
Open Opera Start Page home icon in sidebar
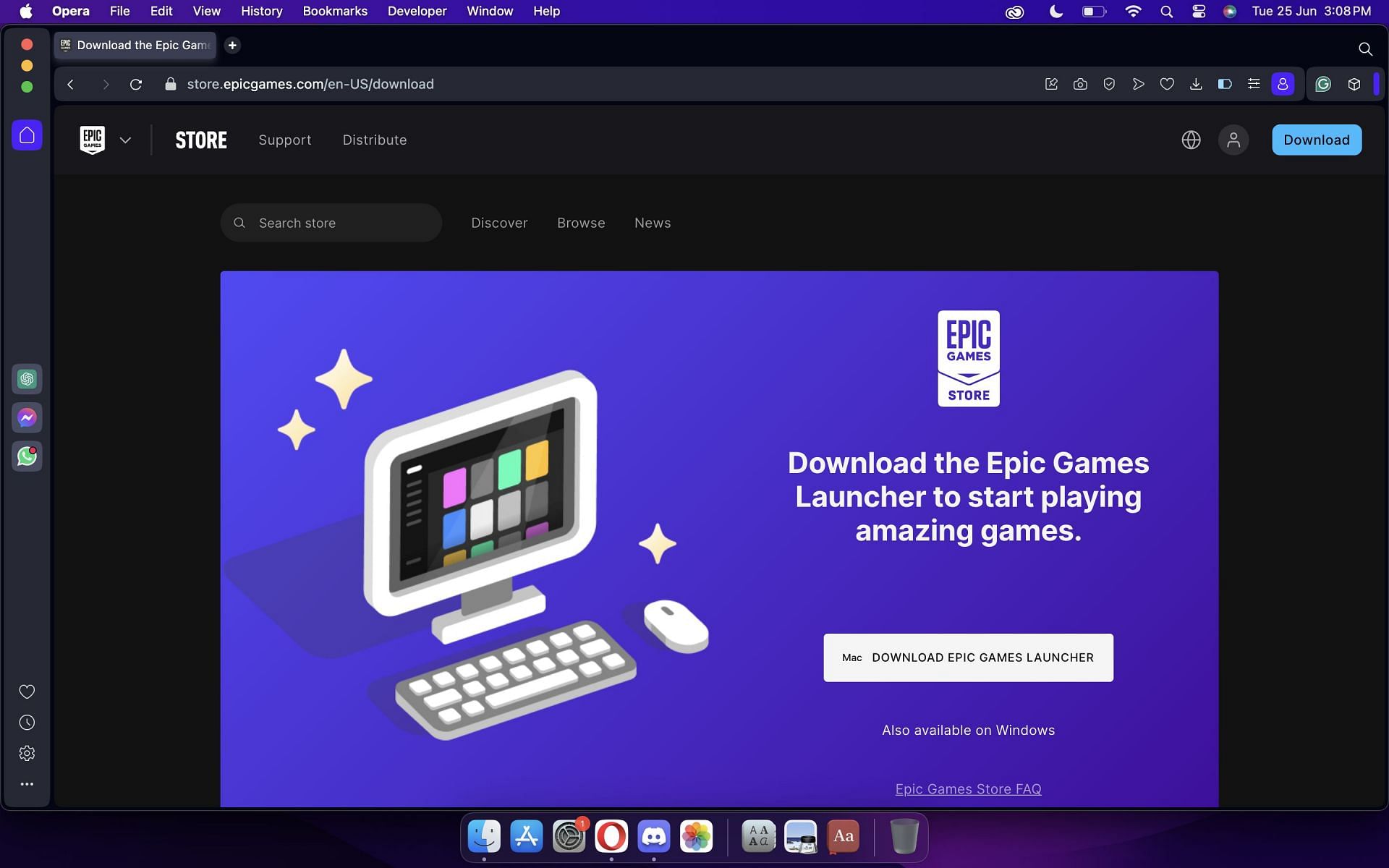point(27,135)
